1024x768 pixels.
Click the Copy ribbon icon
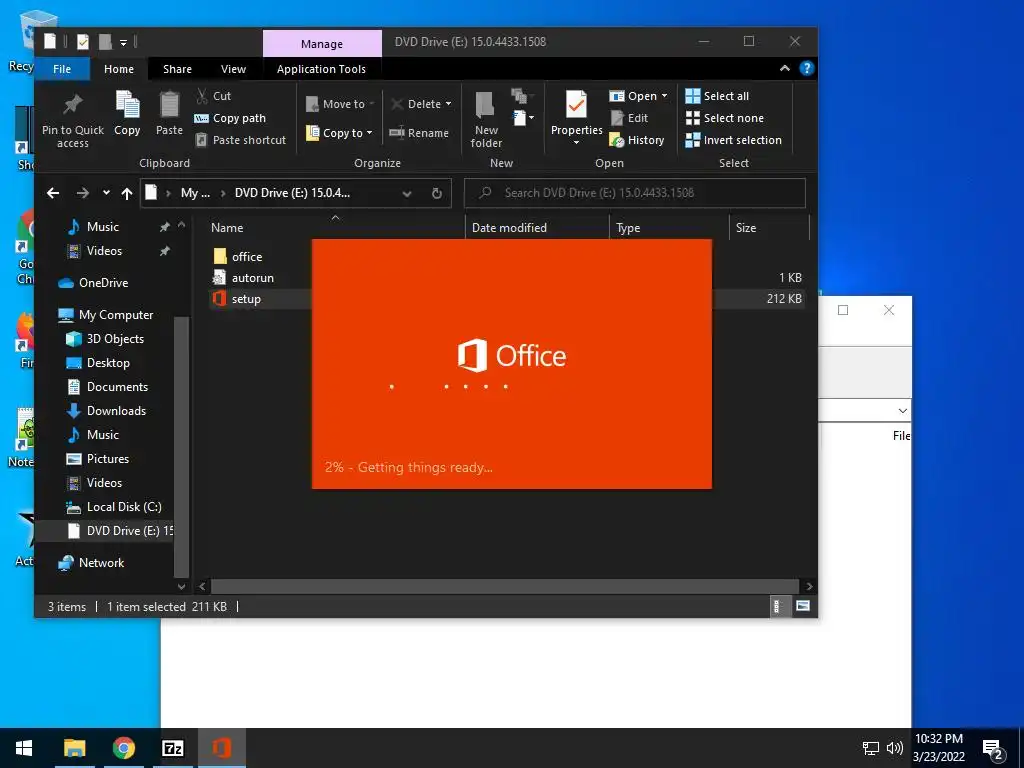point(127,104)
